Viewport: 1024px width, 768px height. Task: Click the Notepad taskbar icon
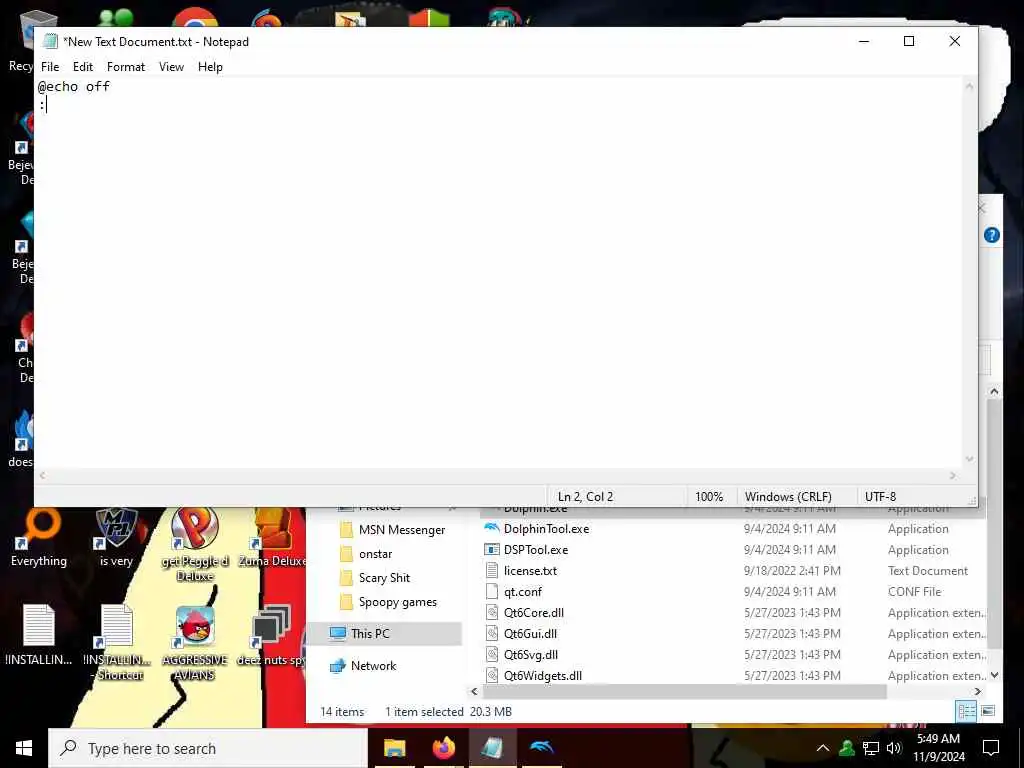pos(492,748)
